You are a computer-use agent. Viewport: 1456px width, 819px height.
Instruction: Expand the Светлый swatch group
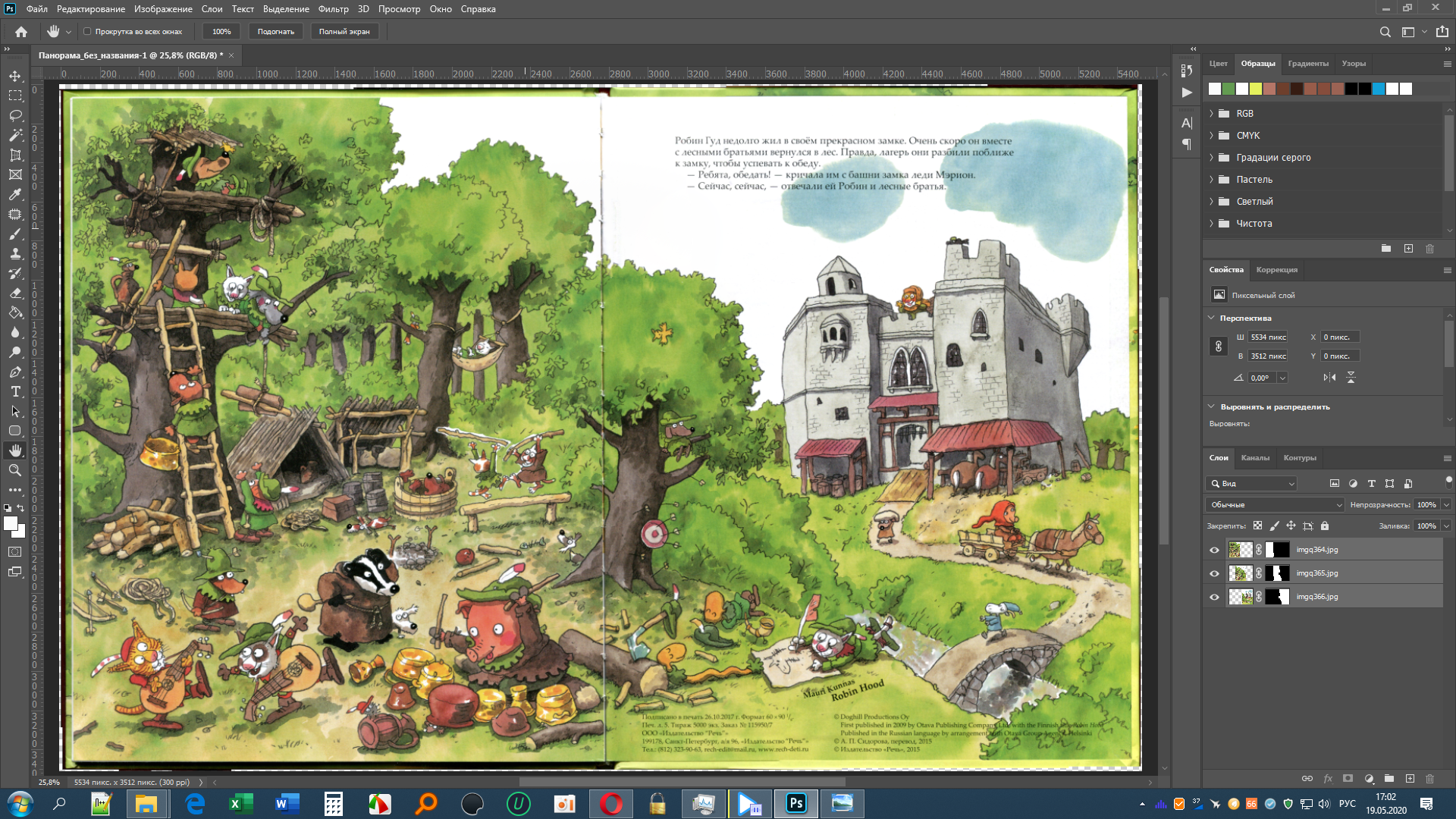click(1211, 202)
